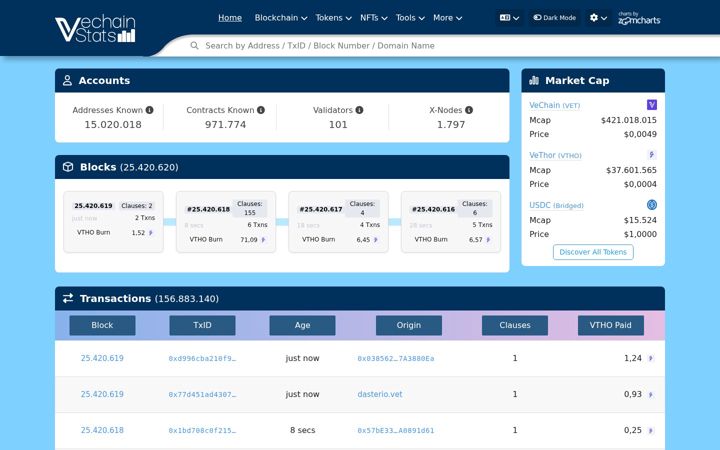This screenshot has width=720, height=450.
Task: Click the Transactions arrows icon
Action: coord(68,298)
